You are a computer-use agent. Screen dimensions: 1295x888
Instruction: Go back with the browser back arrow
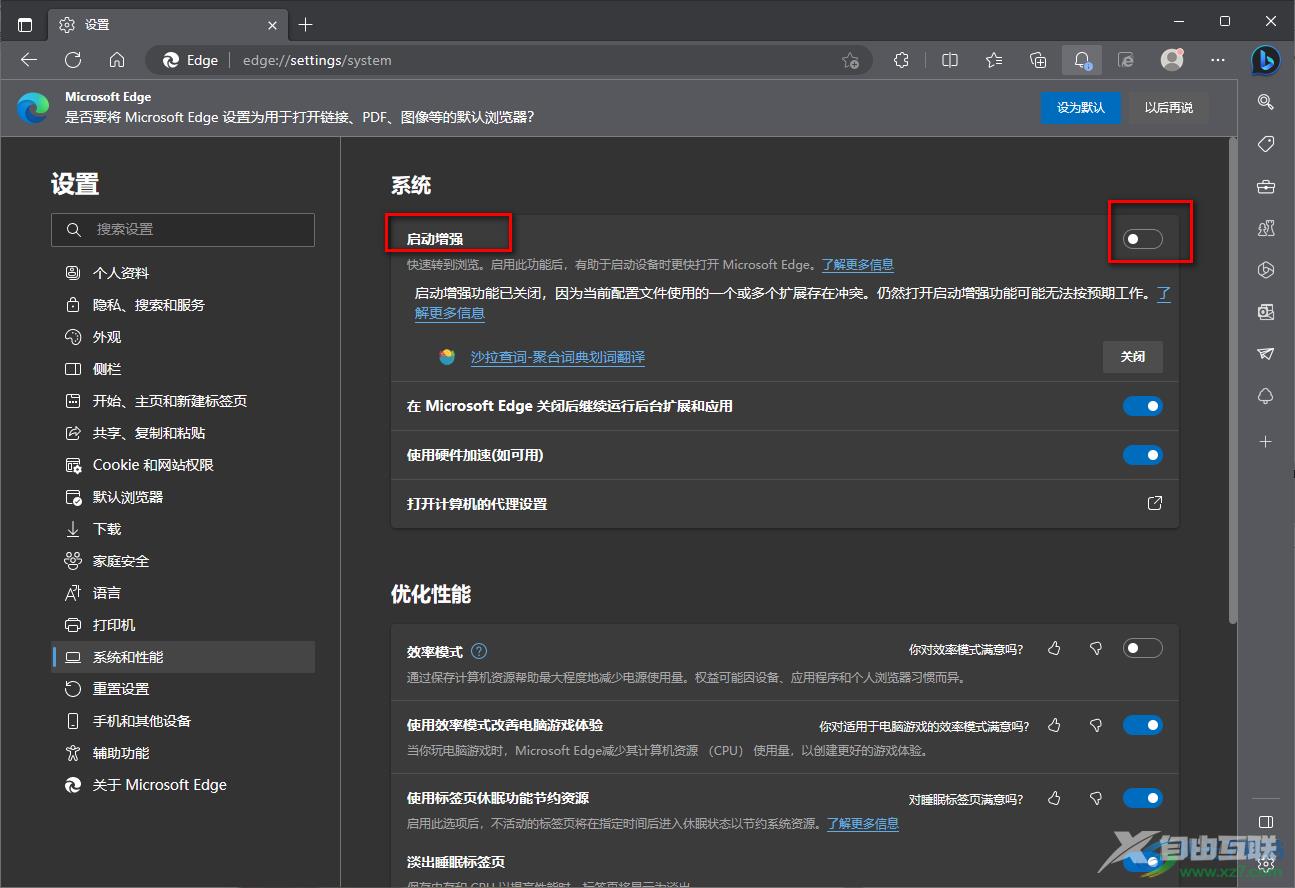point(28,60)
